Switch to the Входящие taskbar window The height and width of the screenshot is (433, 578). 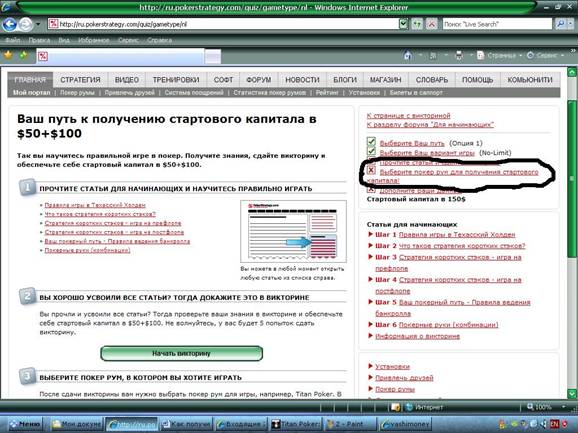coord(241,425)
